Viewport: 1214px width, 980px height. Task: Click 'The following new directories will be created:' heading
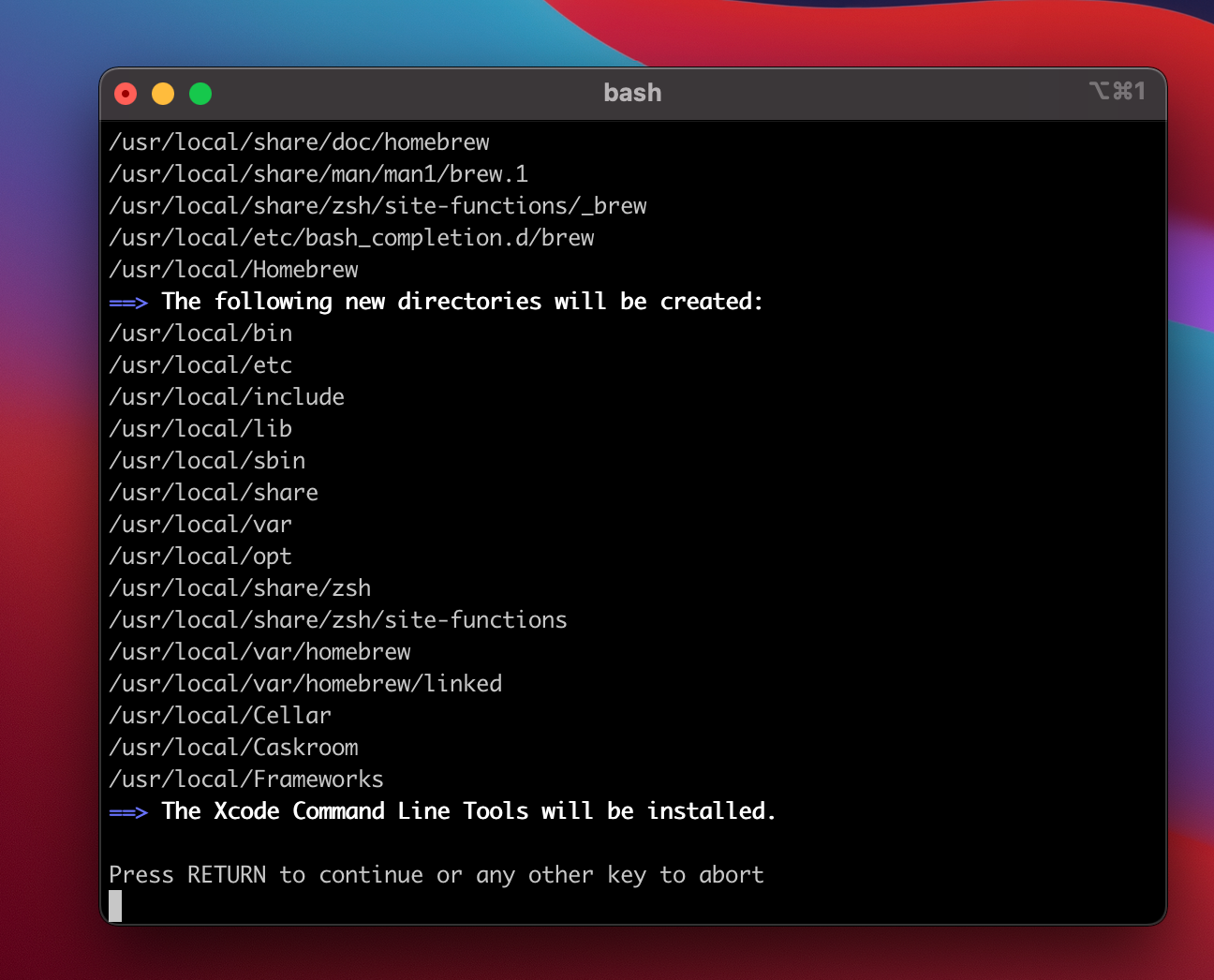coord(463,302)
